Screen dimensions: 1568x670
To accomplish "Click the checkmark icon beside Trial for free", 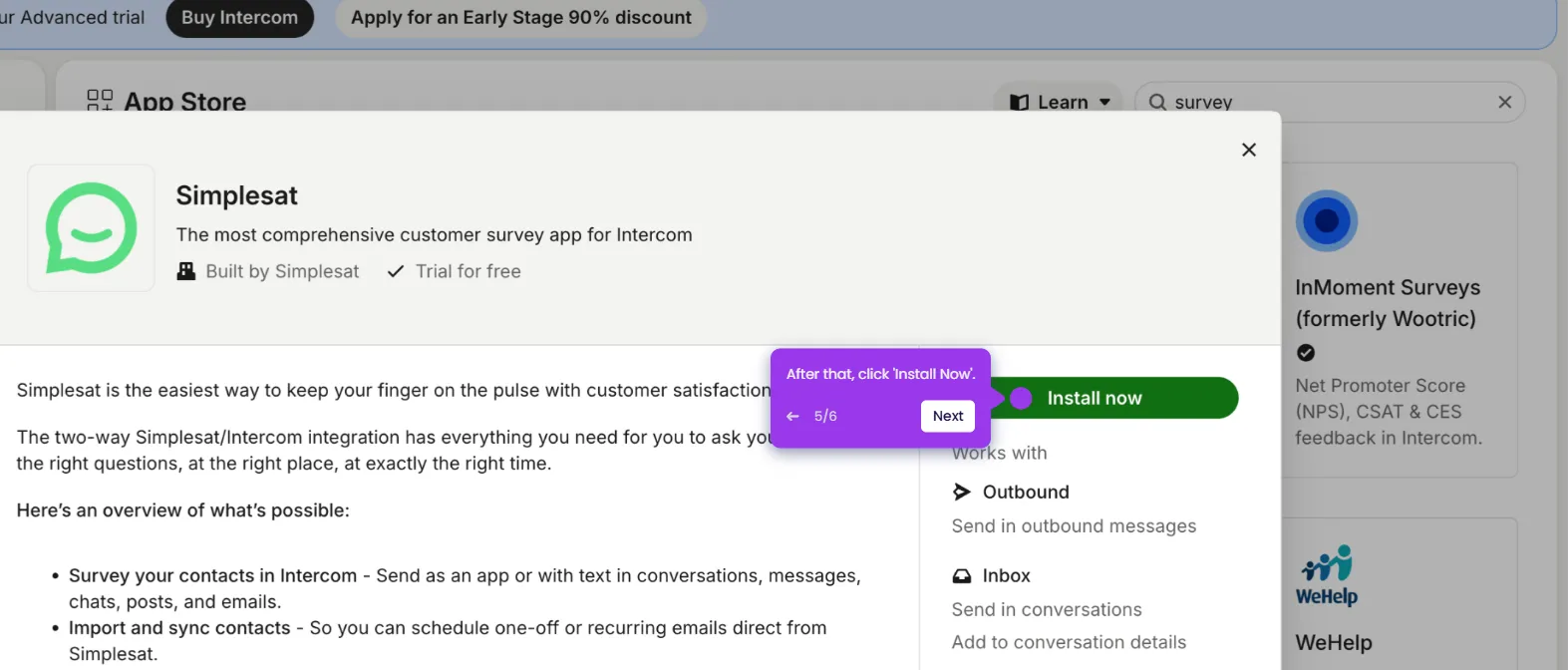I will coord(396,271).
